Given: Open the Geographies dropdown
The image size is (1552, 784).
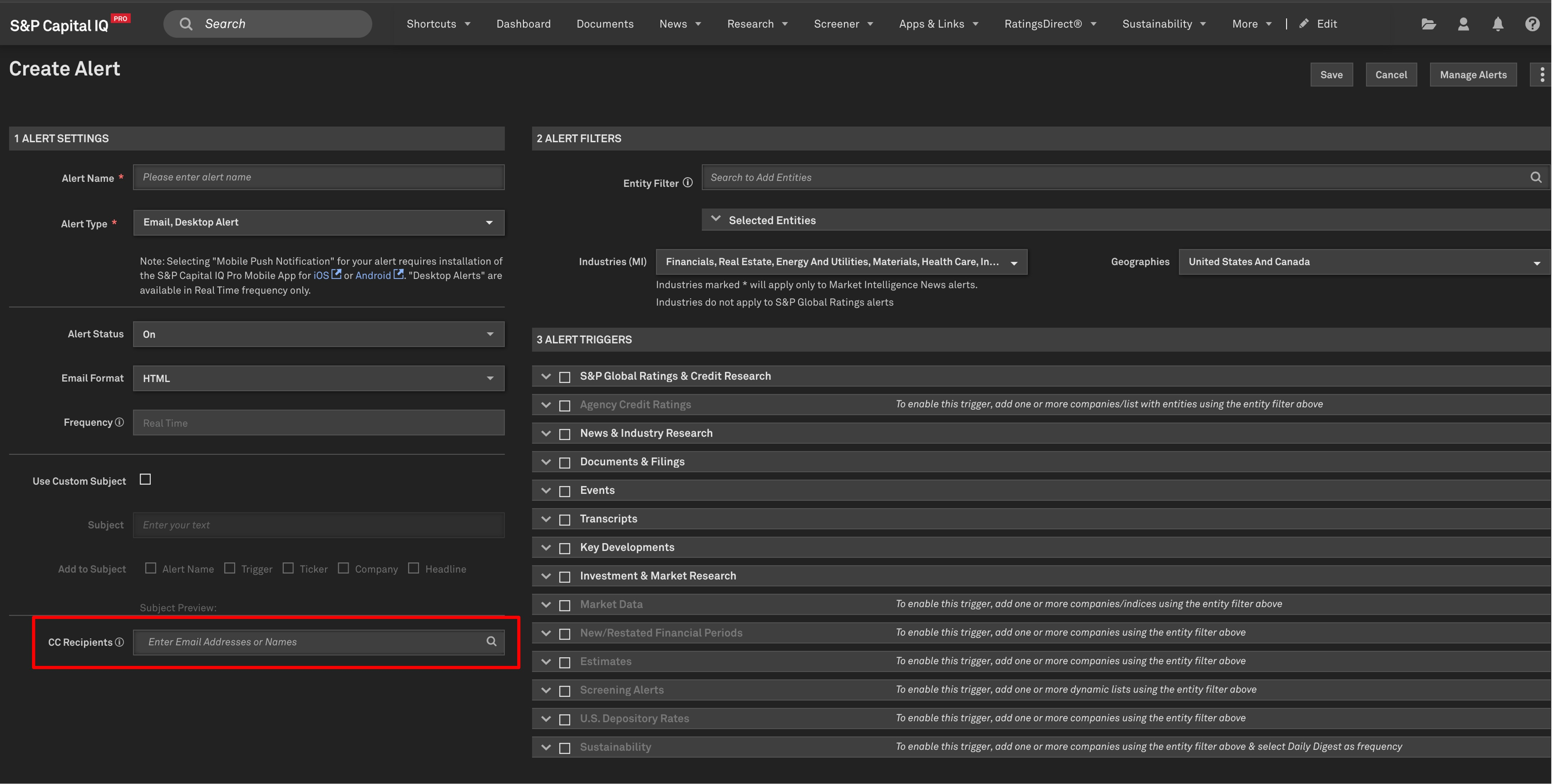Looking at the screenshot, I should [1365, 262].
